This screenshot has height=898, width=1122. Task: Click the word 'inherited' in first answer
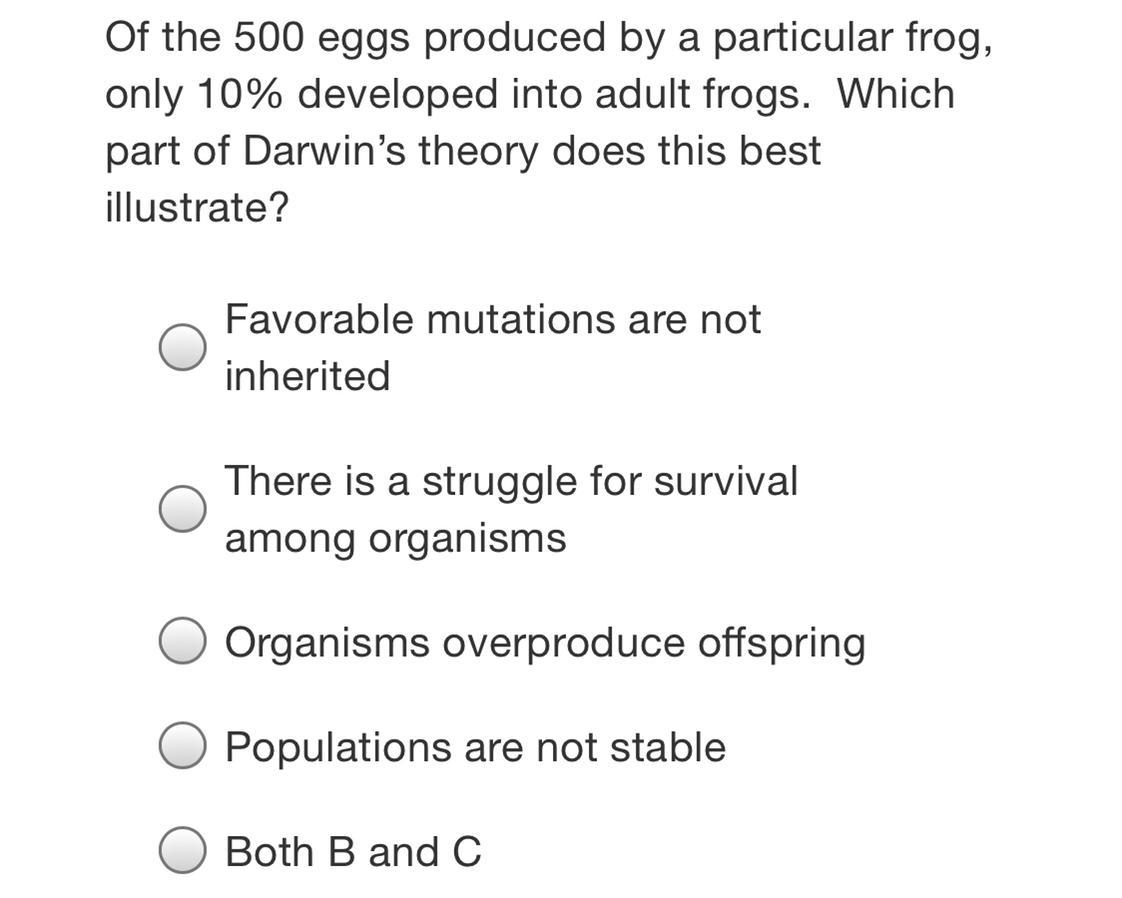pyautogui.click(x=308, y=376)
